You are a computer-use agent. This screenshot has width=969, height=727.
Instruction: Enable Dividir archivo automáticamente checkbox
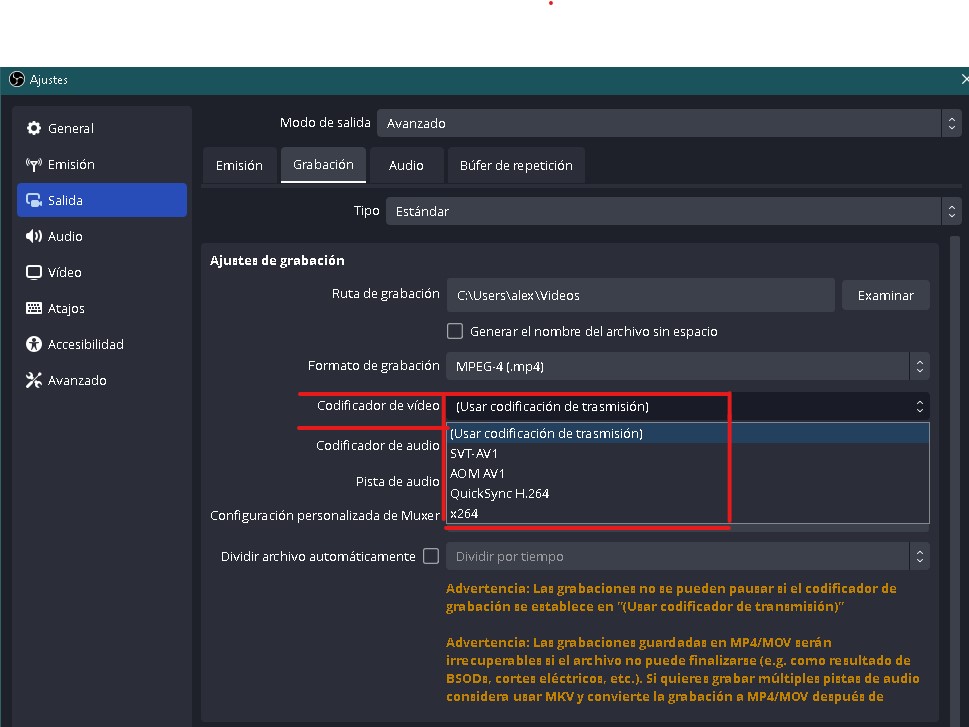431,556
